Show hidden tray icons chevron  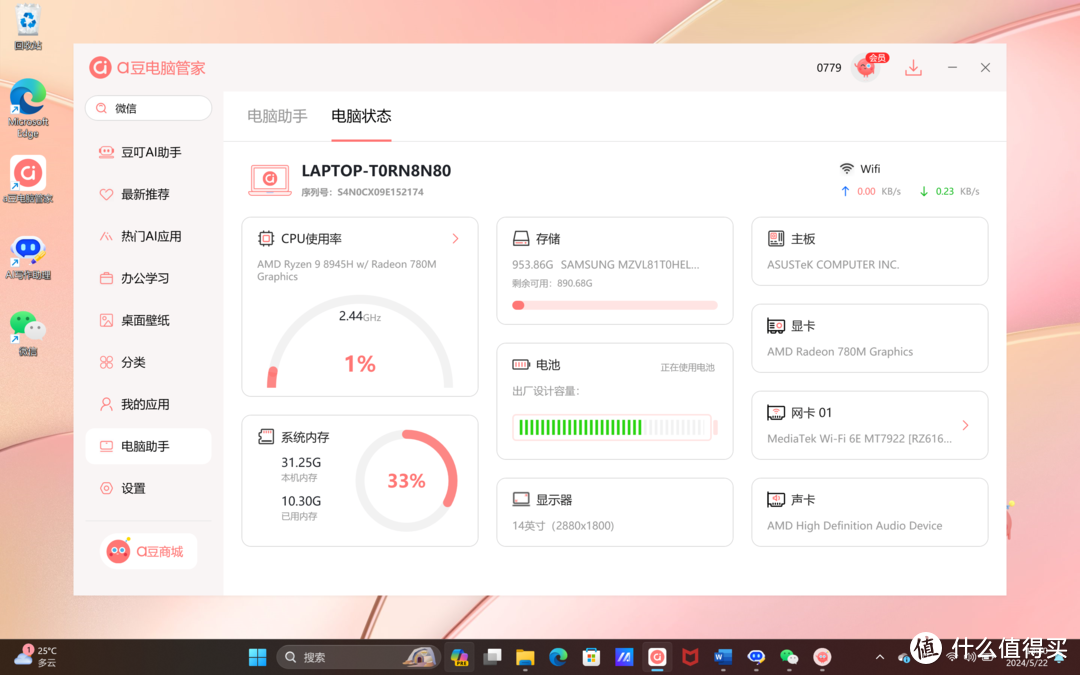pos(880,657)
